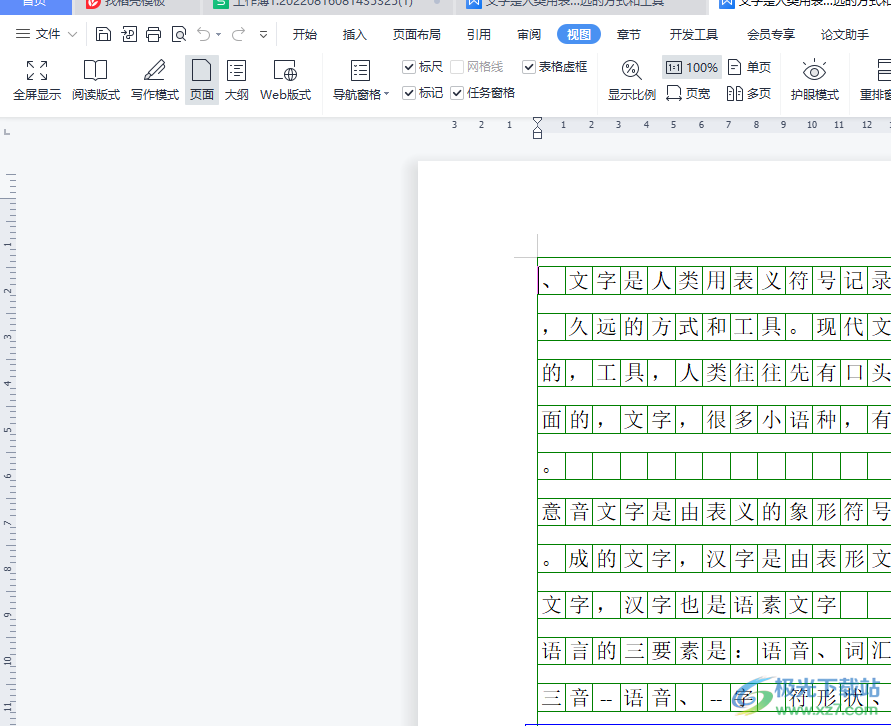Image resolution: width=891 pixels, height=726 pixels.
Task: Select the 页面 page view
Action: [202, 81]
